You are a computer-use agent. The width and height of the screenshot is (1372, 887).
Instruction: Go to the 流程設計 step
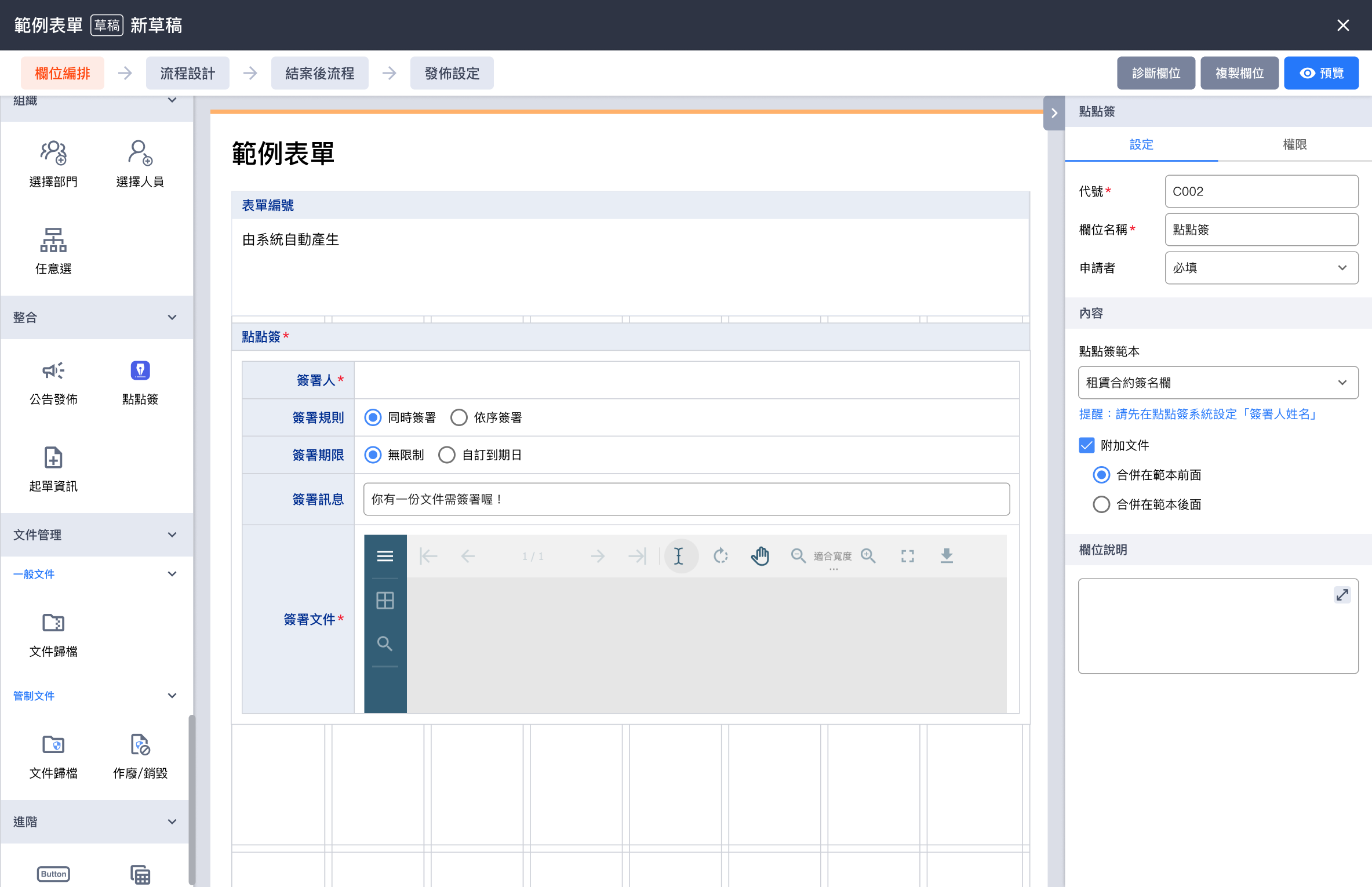click(187, 73)
